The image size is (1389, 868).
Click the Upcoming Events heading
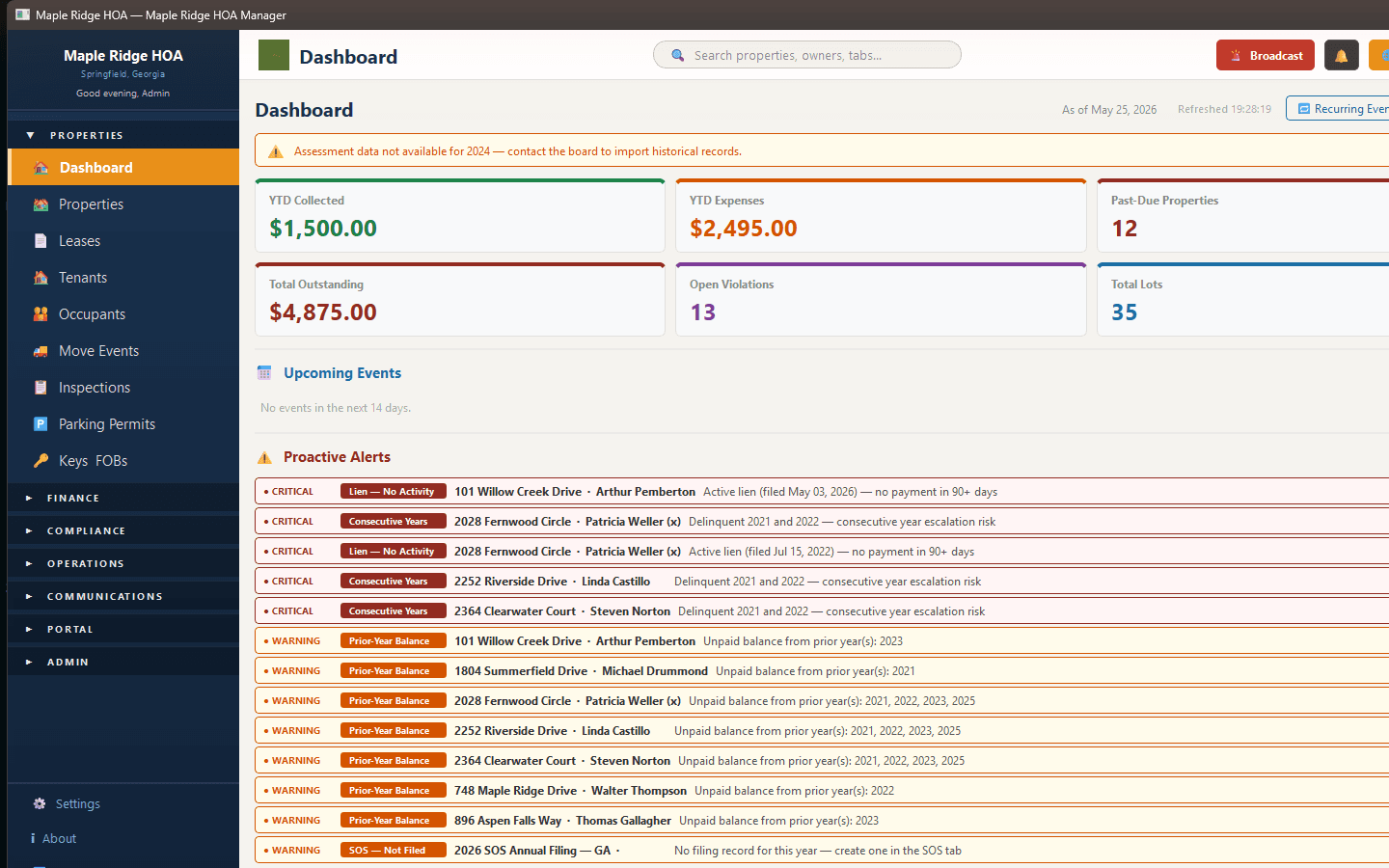point(342,373)
